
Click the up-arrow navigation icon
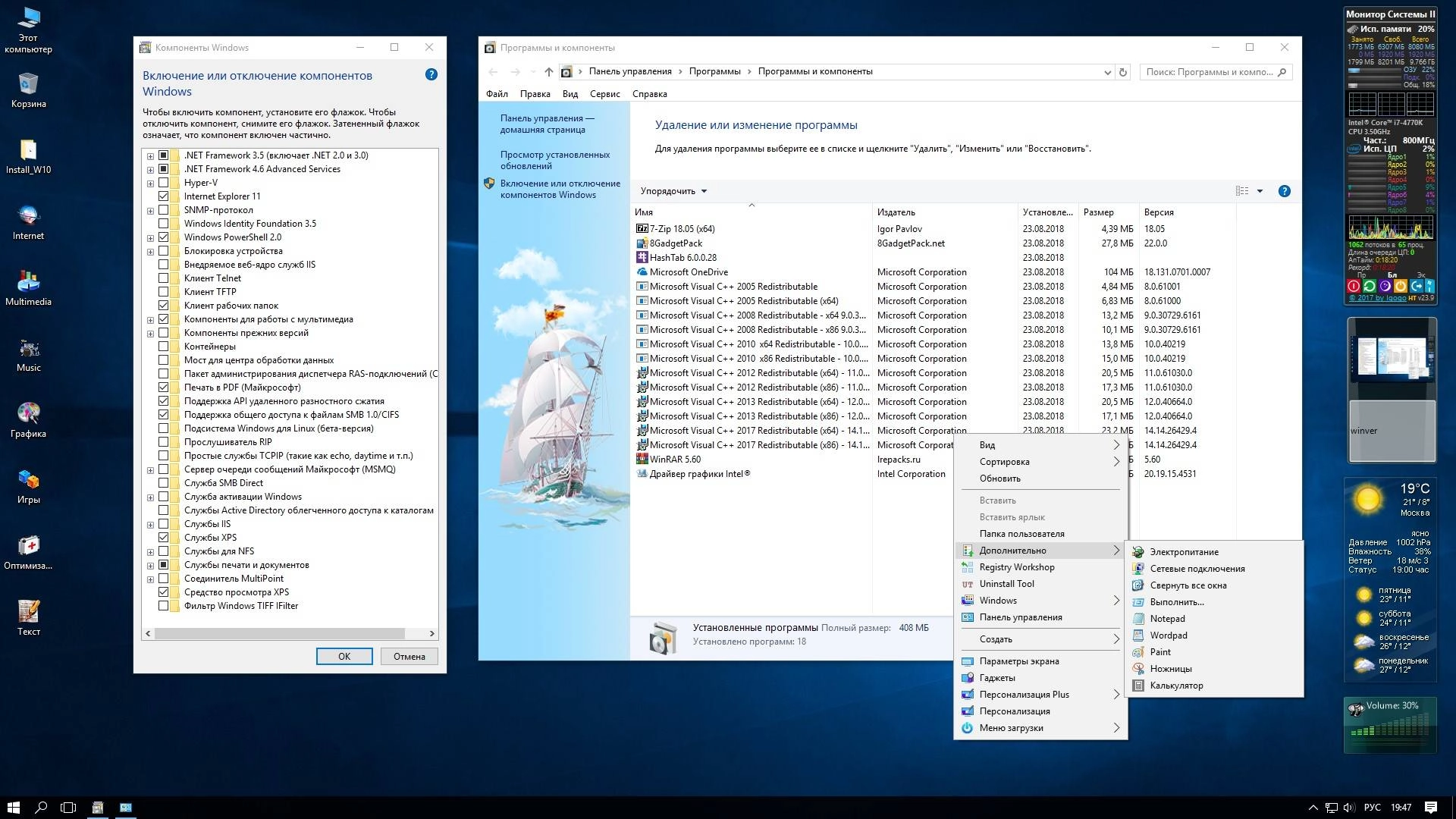click(548, 72)
